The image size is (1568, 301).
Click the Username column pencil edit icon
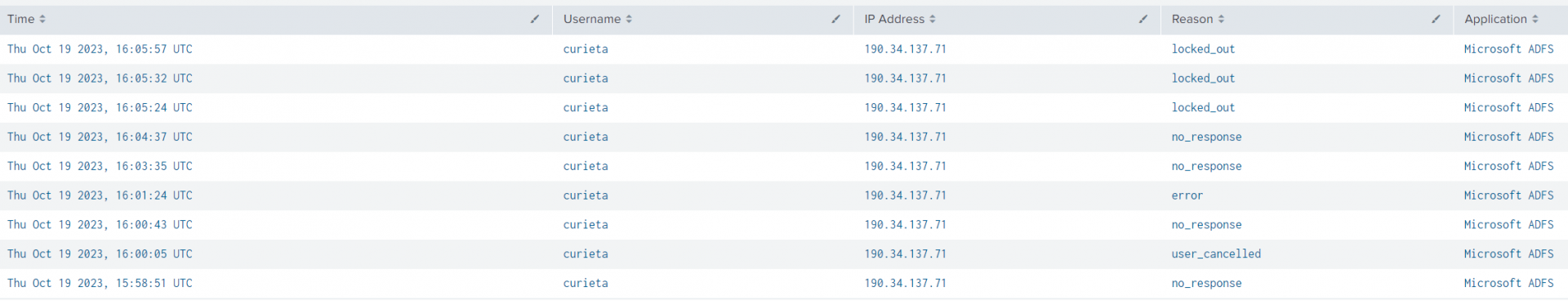(x=835, y=19)
